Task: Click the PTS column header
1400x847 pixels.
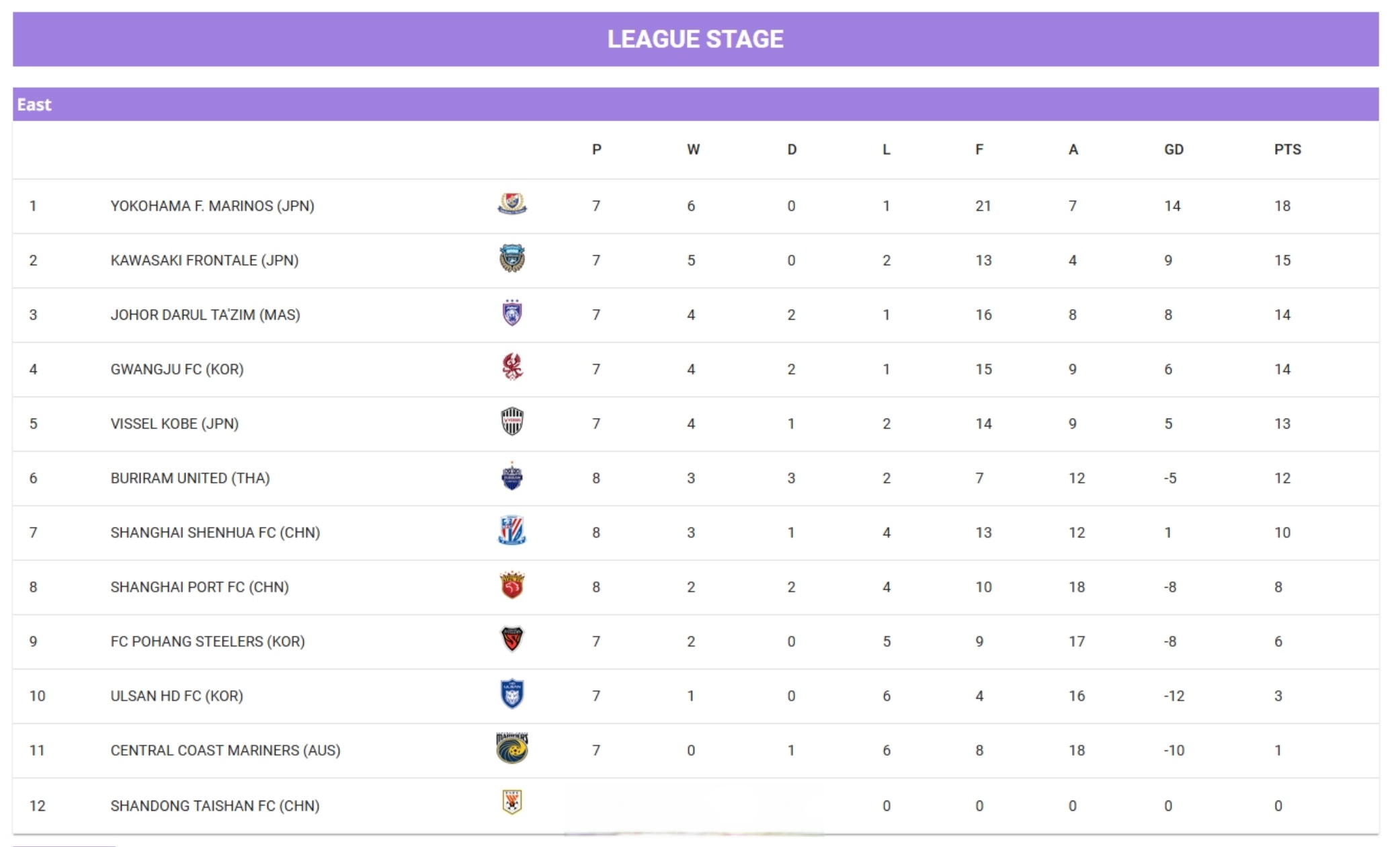Action: [1287, 150]
